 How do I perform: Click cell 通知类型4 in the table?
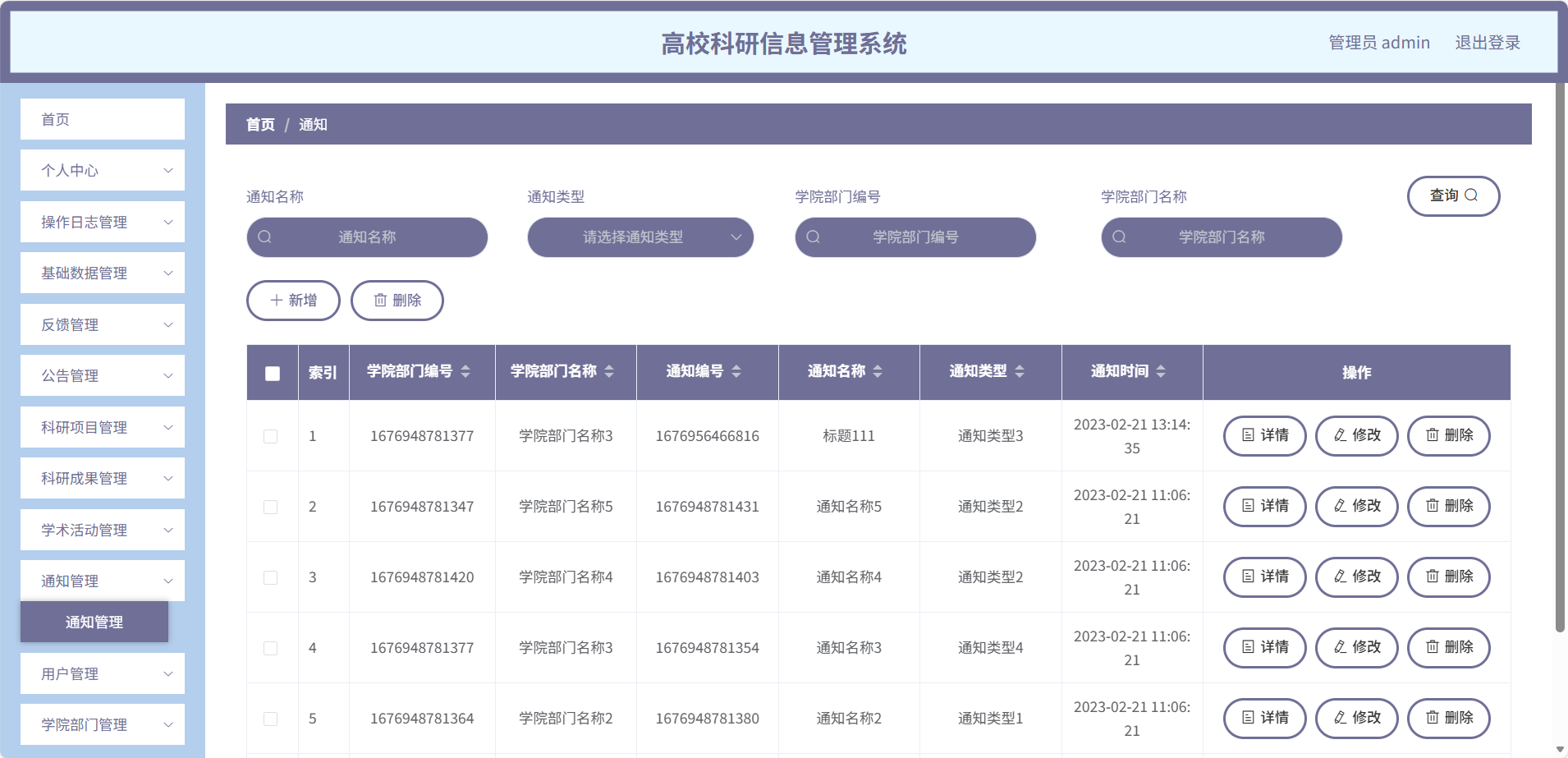click(x=991, y=648)
